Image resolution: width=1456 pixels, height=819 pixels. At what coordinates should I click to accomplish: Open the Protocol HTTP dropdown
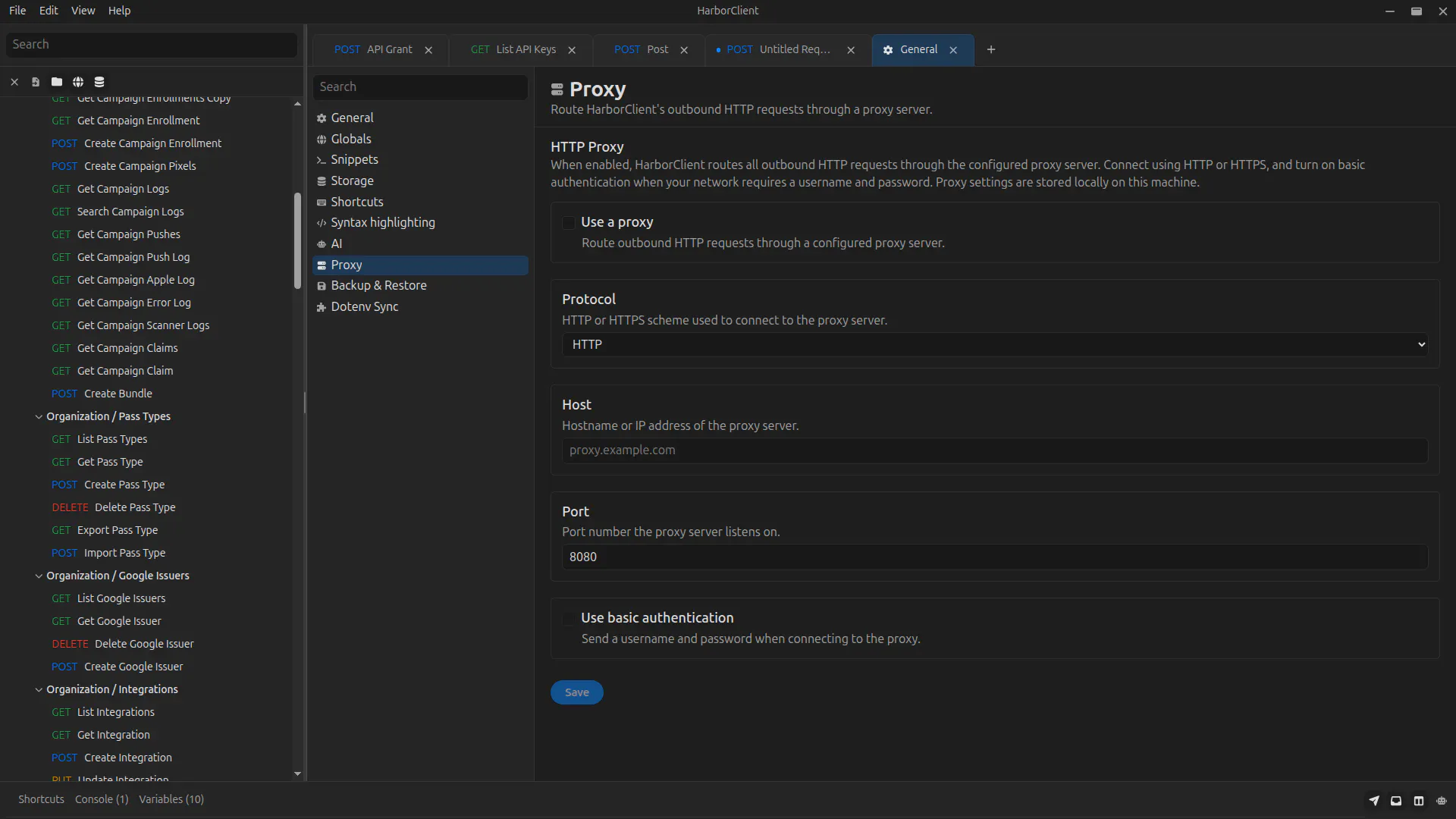click(995, 344)
